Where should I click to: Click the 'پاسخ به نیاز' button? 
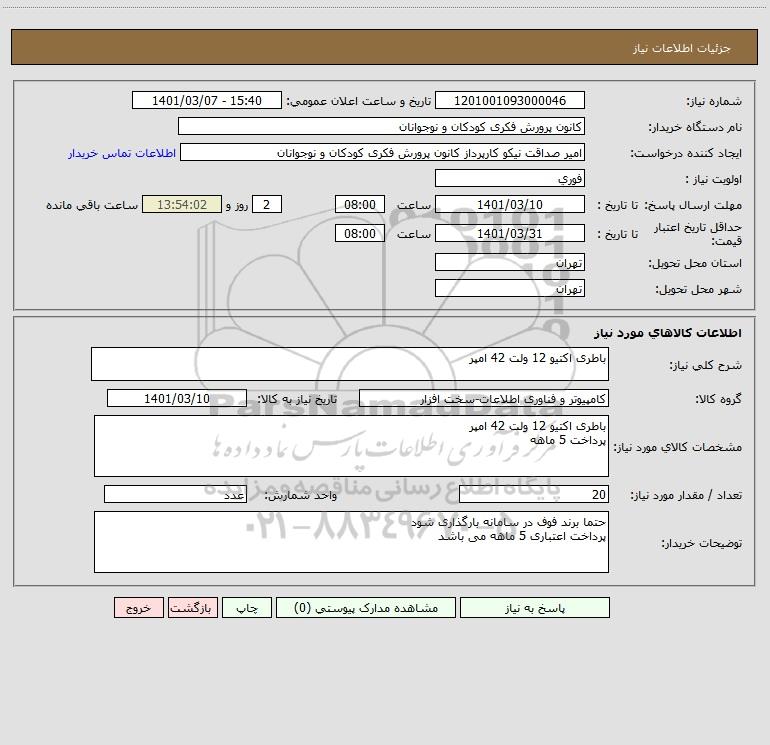(x=534, y=607)
